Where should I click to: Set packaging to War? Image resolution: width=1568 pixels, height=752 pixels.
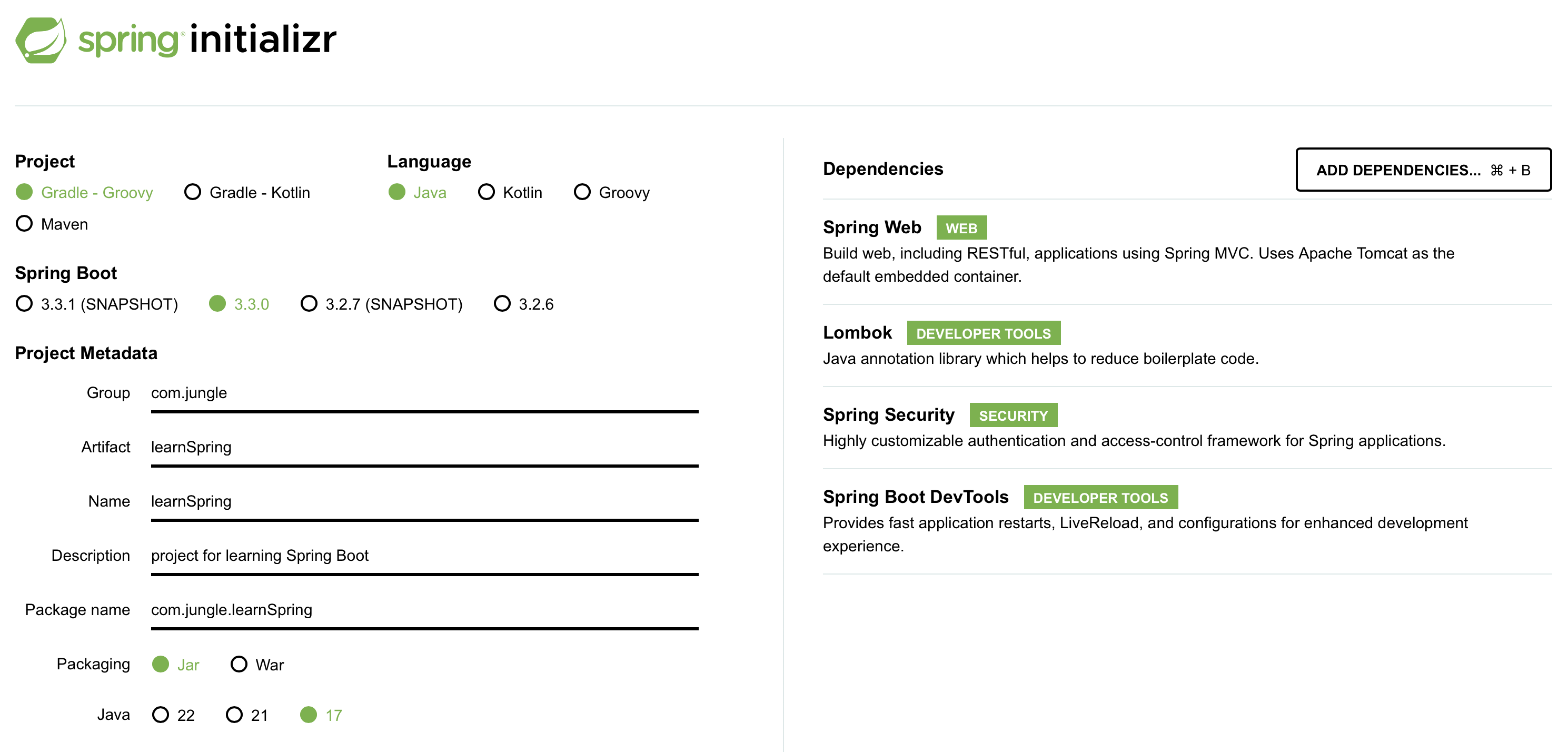pos(239,664)
